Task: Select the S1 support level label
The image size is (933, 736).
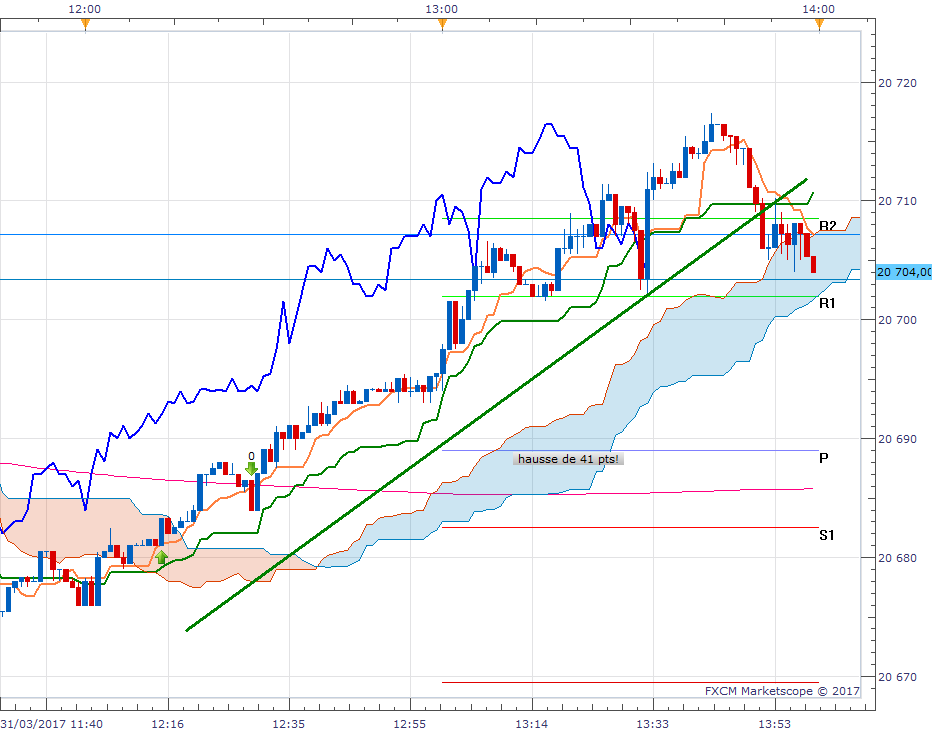Action: click(x=826, y=535)
